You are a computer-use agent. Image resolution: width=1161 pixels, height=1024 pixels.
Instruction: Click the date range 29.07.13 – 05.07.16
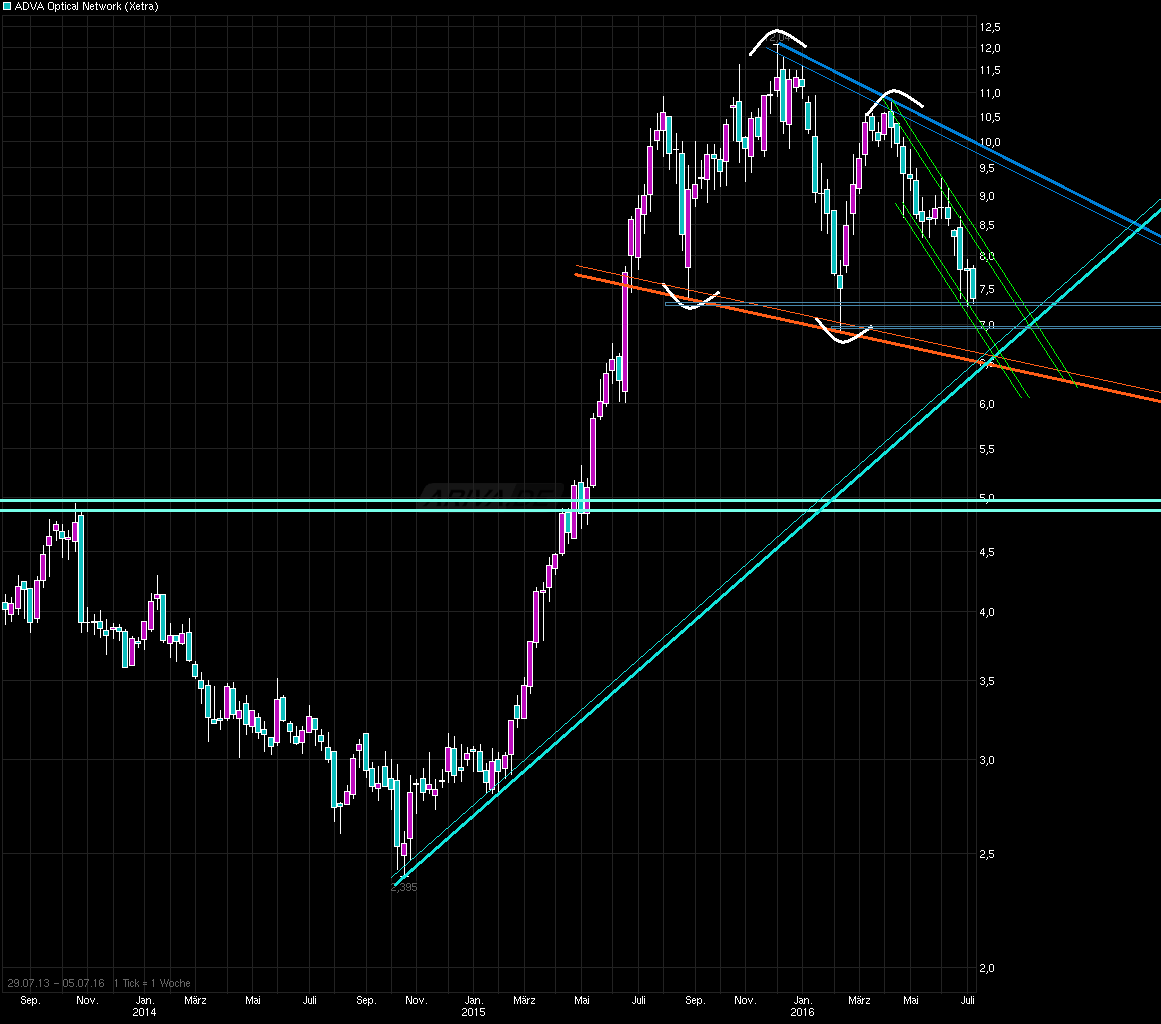click(x=56, y=983)
